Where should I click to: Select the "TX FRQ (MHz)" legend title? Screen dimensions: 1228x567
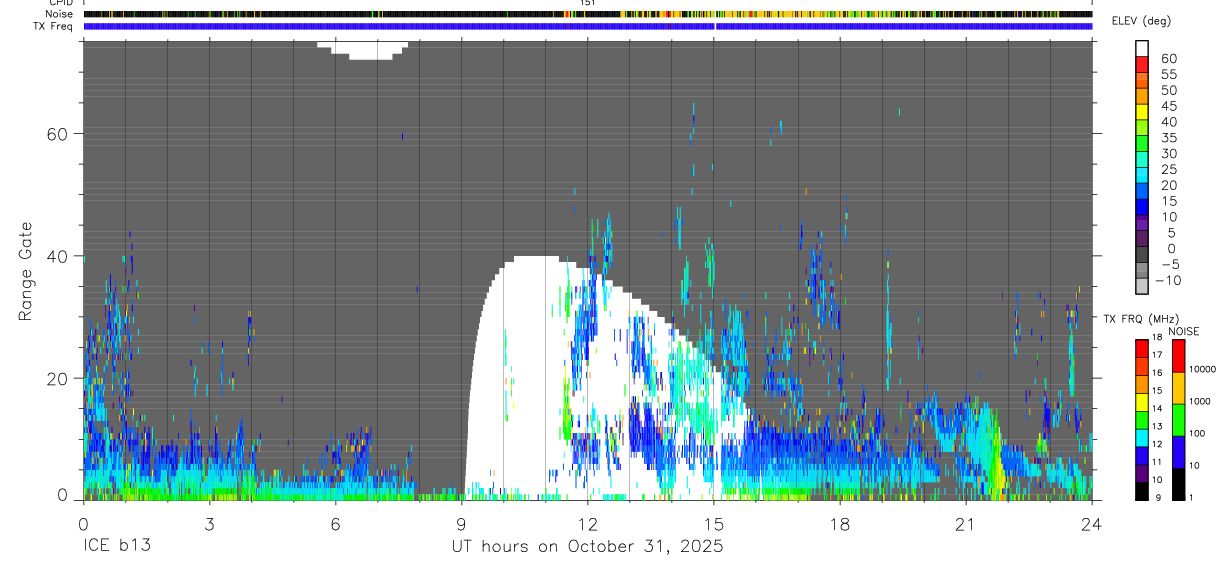coord(1143,319)
